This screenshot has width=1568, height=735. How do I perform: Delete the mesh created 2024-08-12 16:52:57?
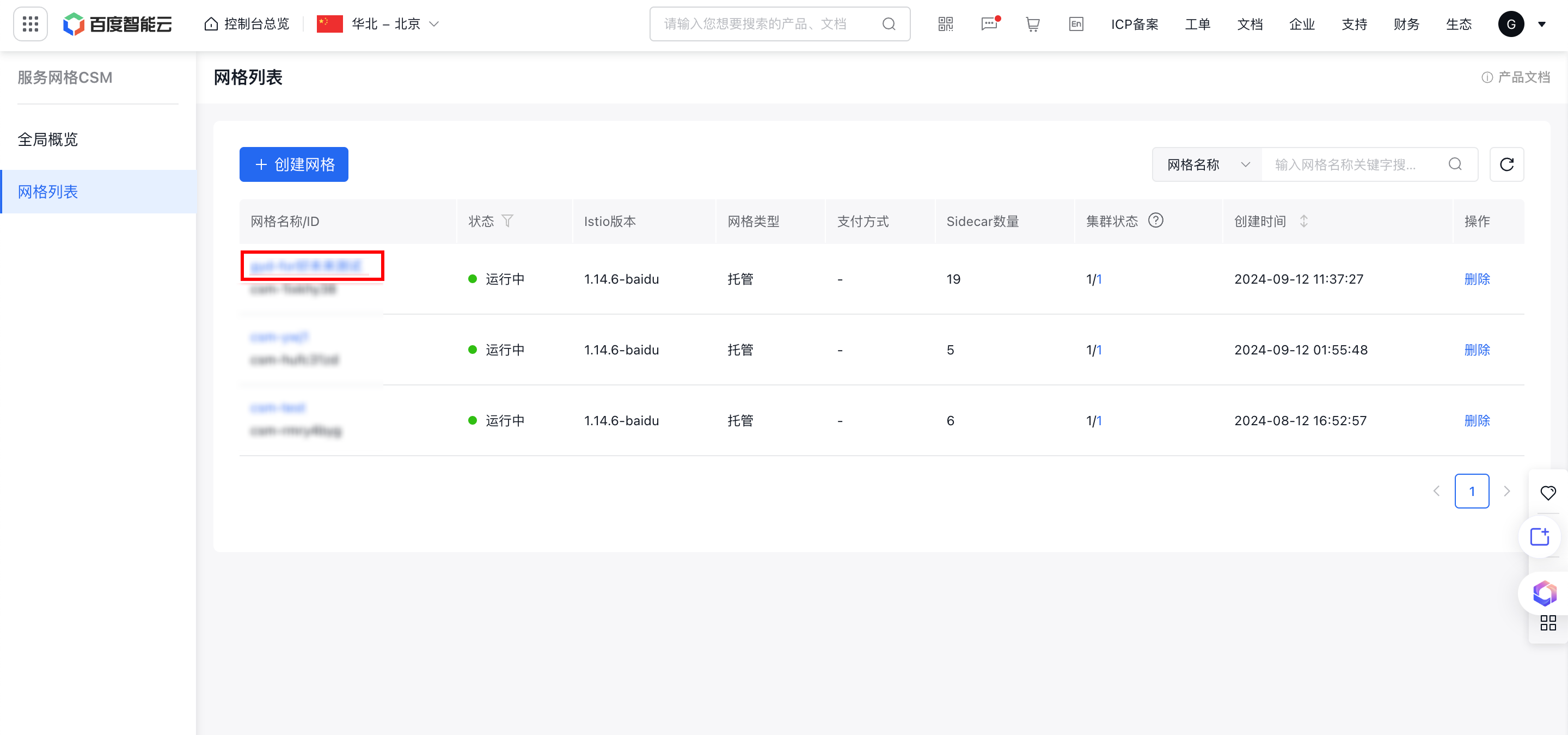point(1477,420)
